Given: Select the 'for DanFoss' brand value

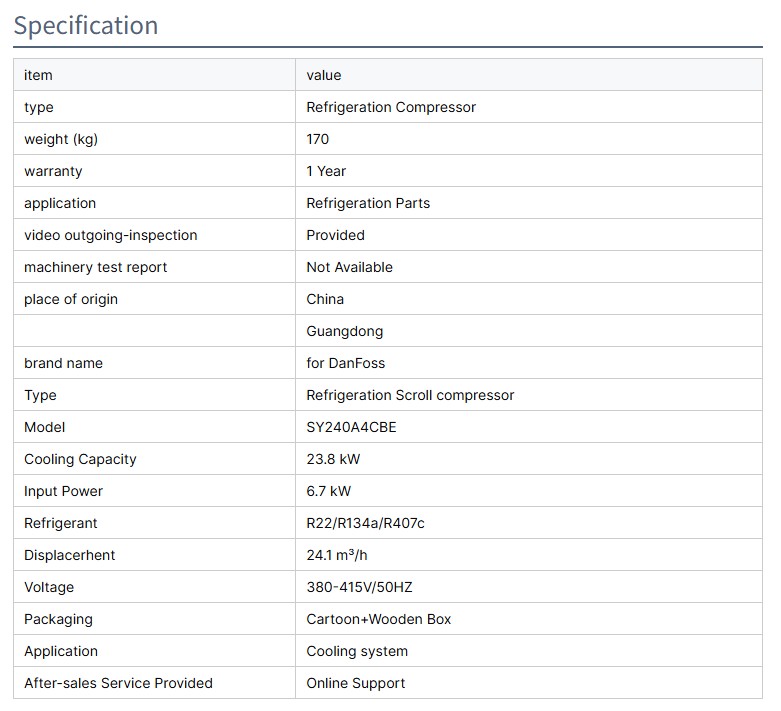Looking at the screenshot, I should pyautogui.click(x=345, y=363).
